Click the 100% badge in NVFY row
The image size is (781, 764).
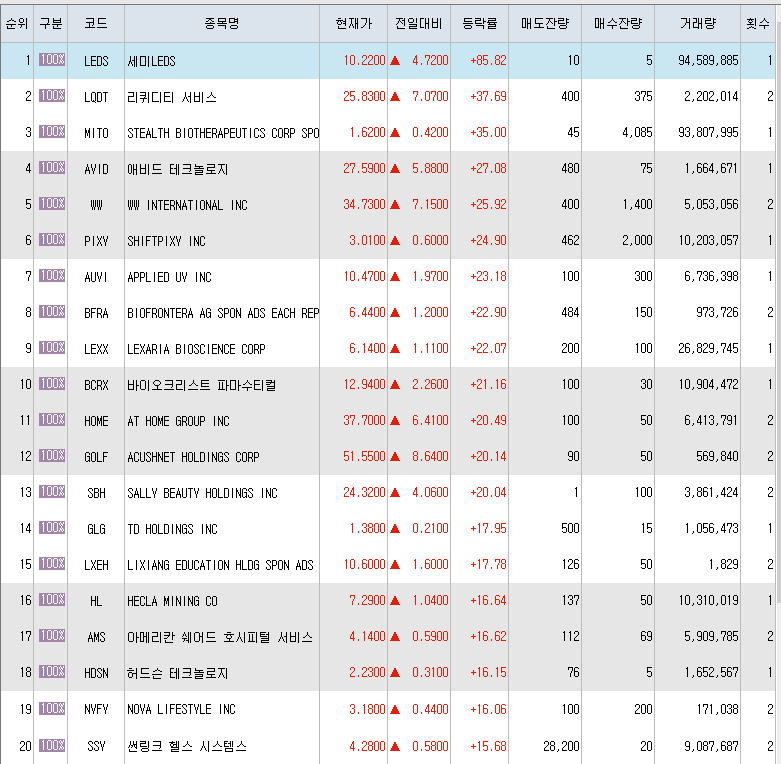(x=52, y=708)
